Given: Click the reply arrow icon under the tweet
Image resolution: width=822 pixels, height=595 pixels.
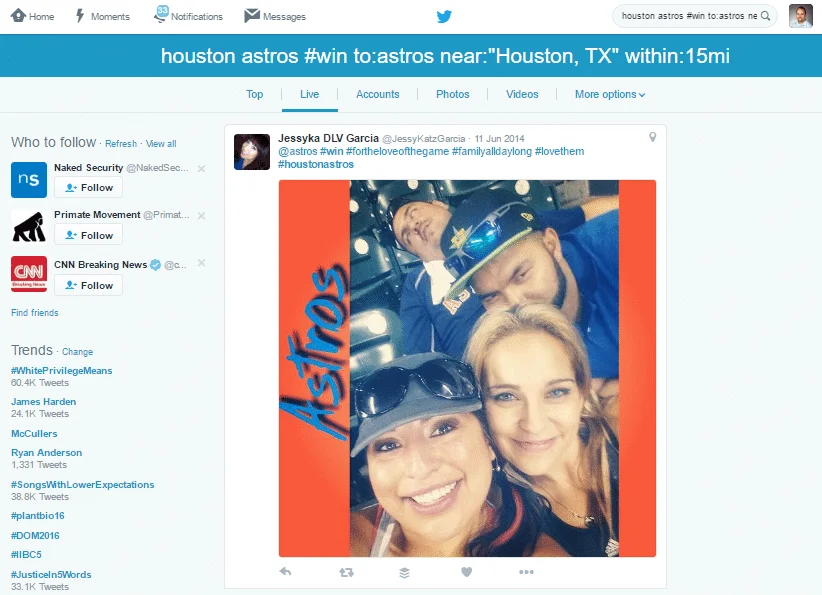Looking at the screenshot, I should point(285,572).
